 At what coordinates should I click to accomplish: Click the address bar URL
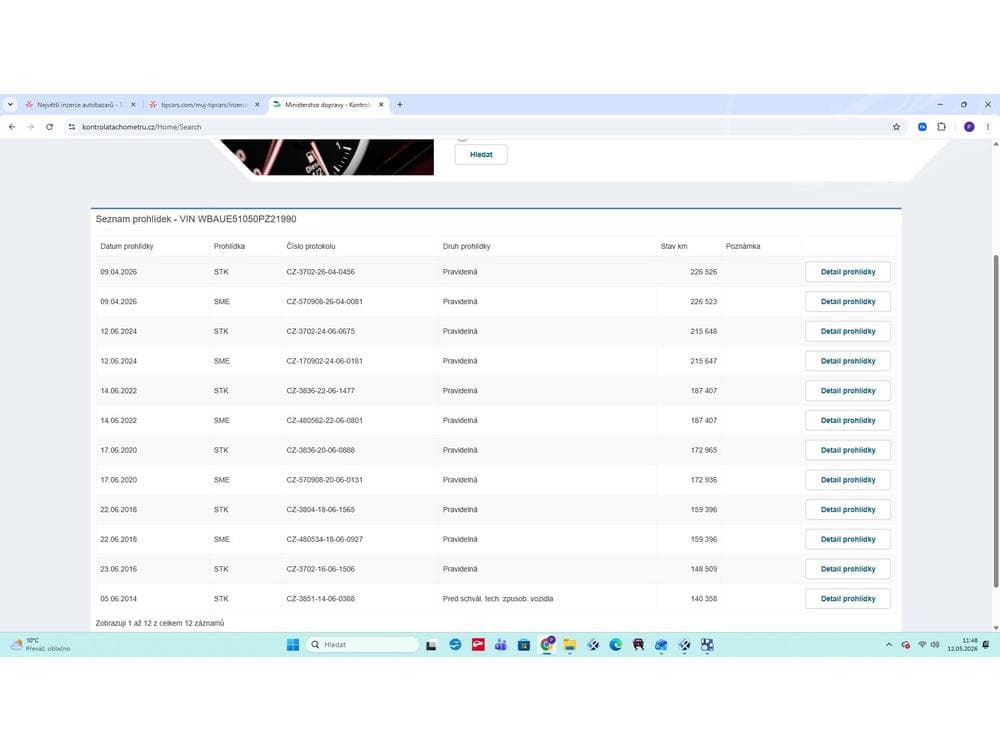click(x=142, y=127)
